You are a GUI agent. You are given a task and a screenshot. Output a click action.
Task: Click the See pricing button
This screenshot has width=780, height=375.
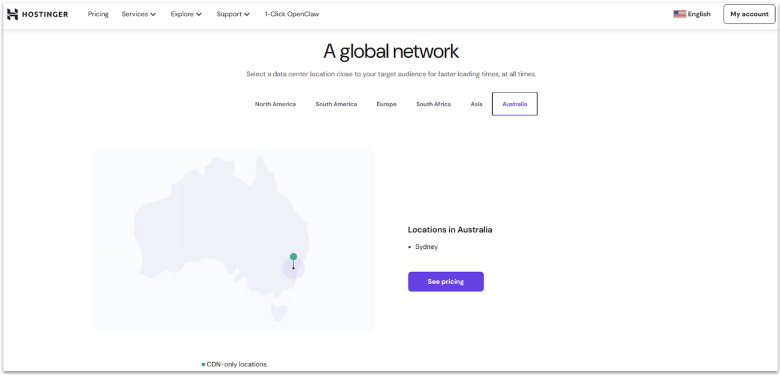pos(446,281)
